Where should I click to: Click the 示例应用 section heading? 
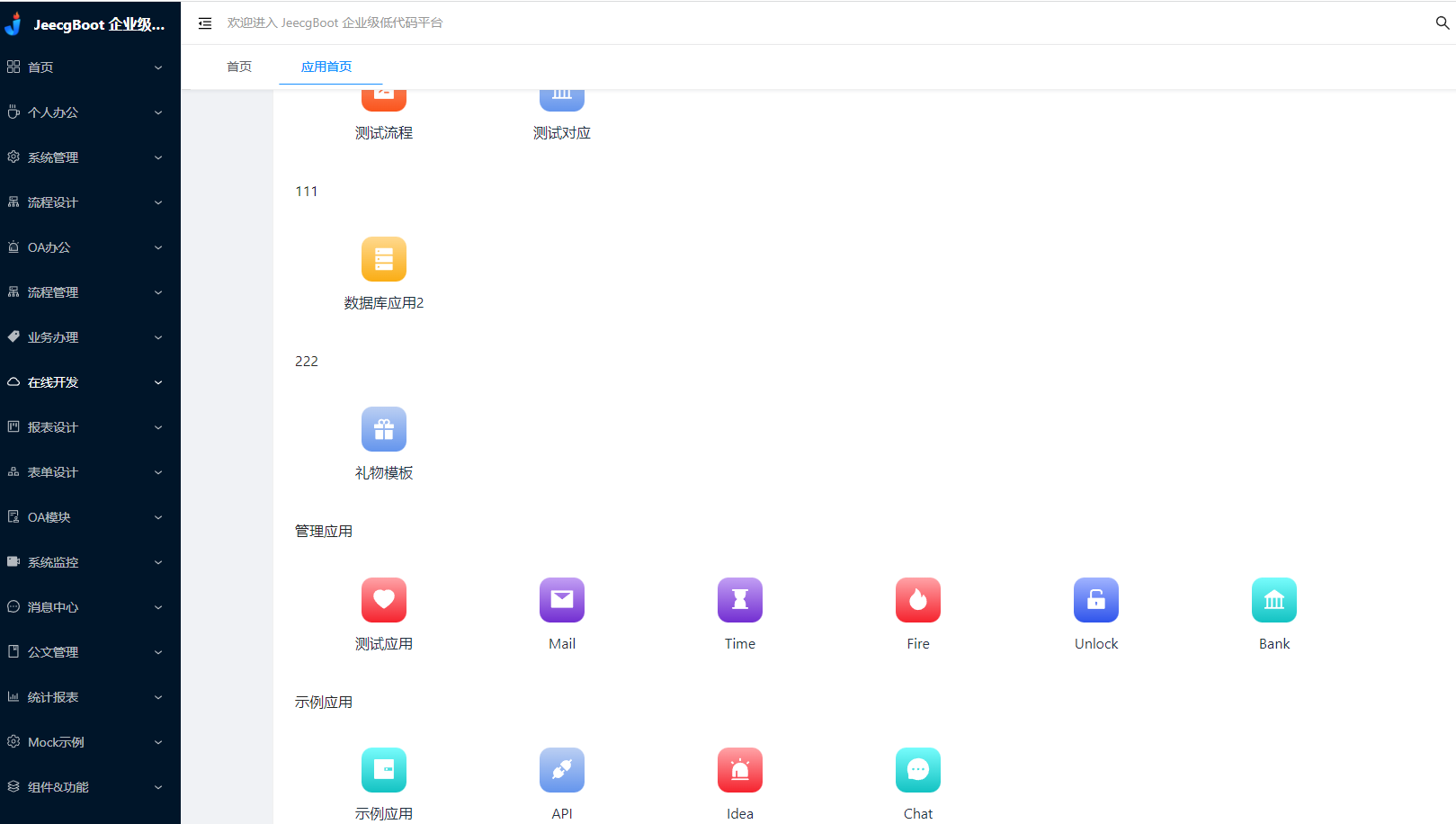324,703
